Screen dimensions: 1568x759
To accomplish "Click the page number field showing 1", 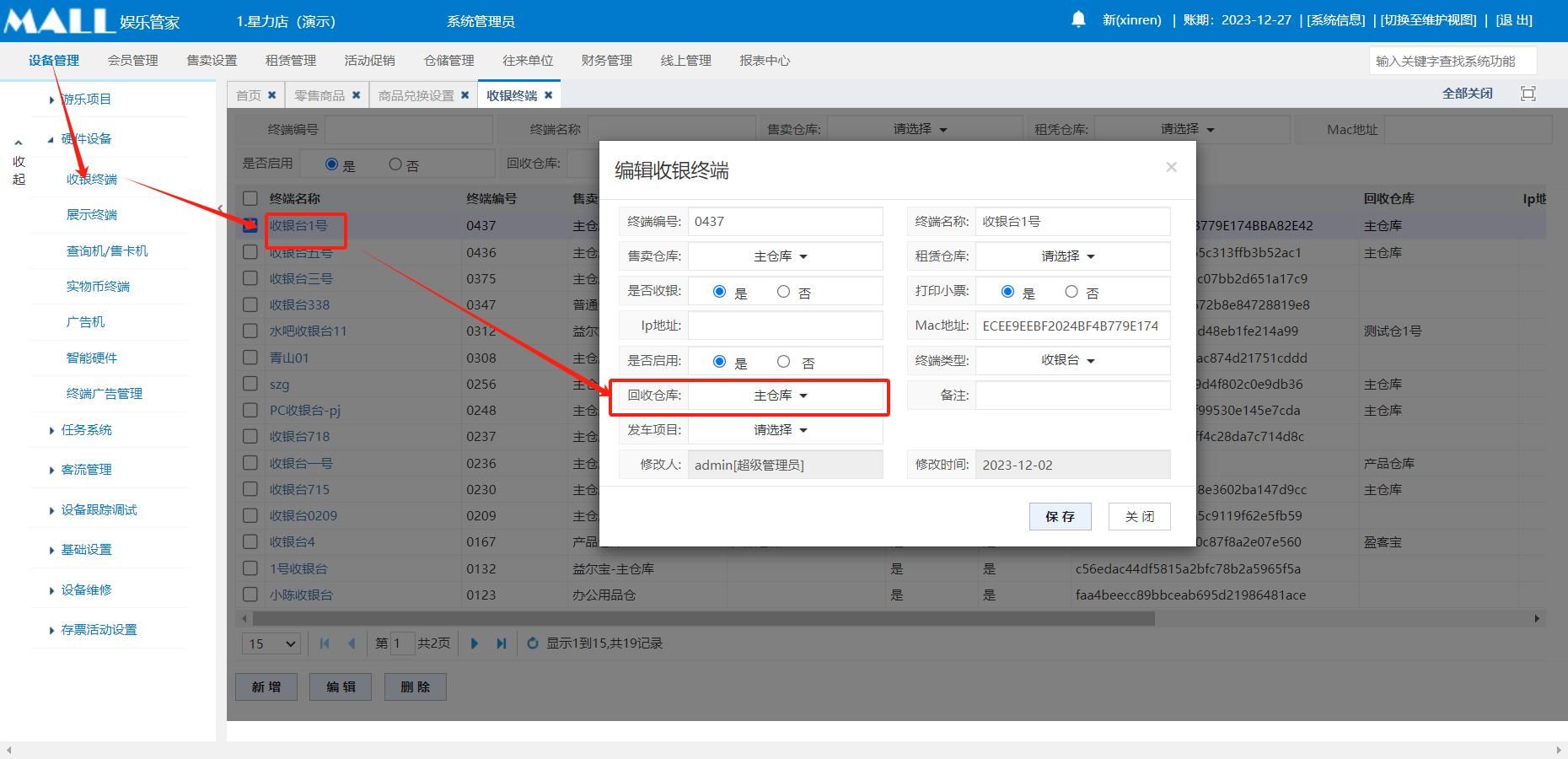I will (402, 643).
